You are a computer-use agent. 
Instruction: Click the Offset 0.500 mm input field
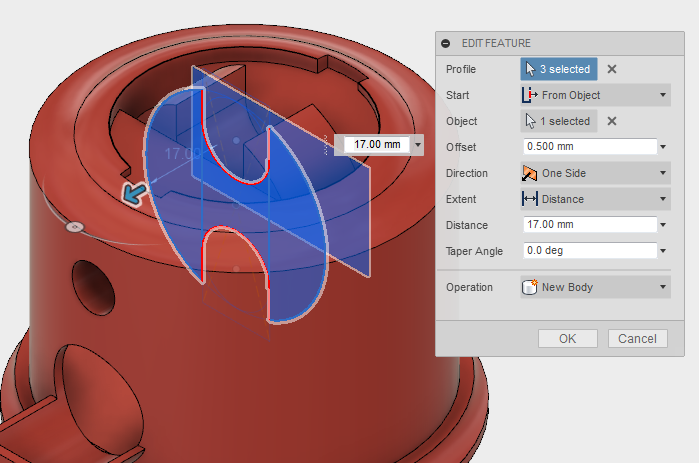[x=590, y=147]
